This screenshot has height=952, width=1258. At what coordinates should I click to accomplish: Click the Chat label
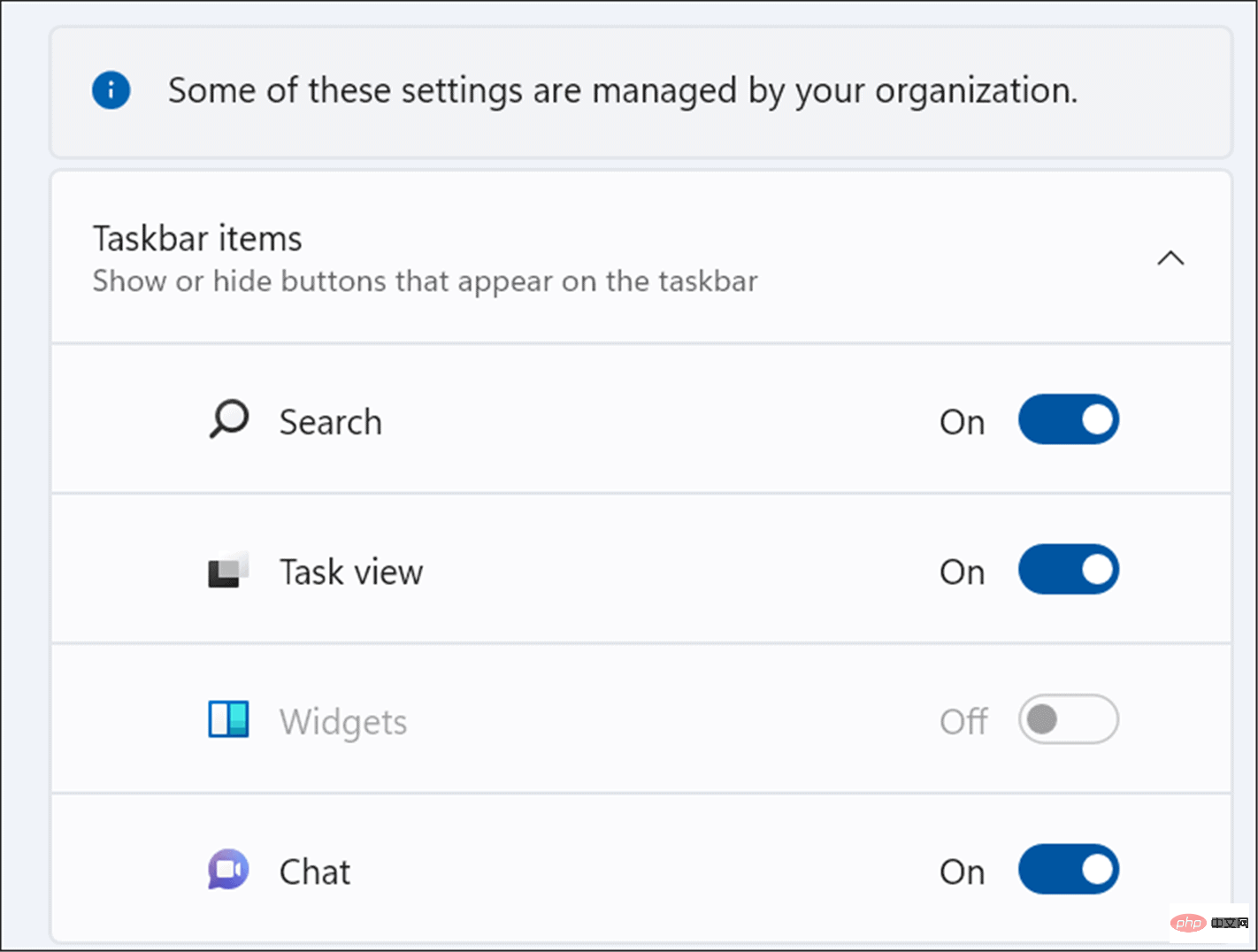pos(315,872)
